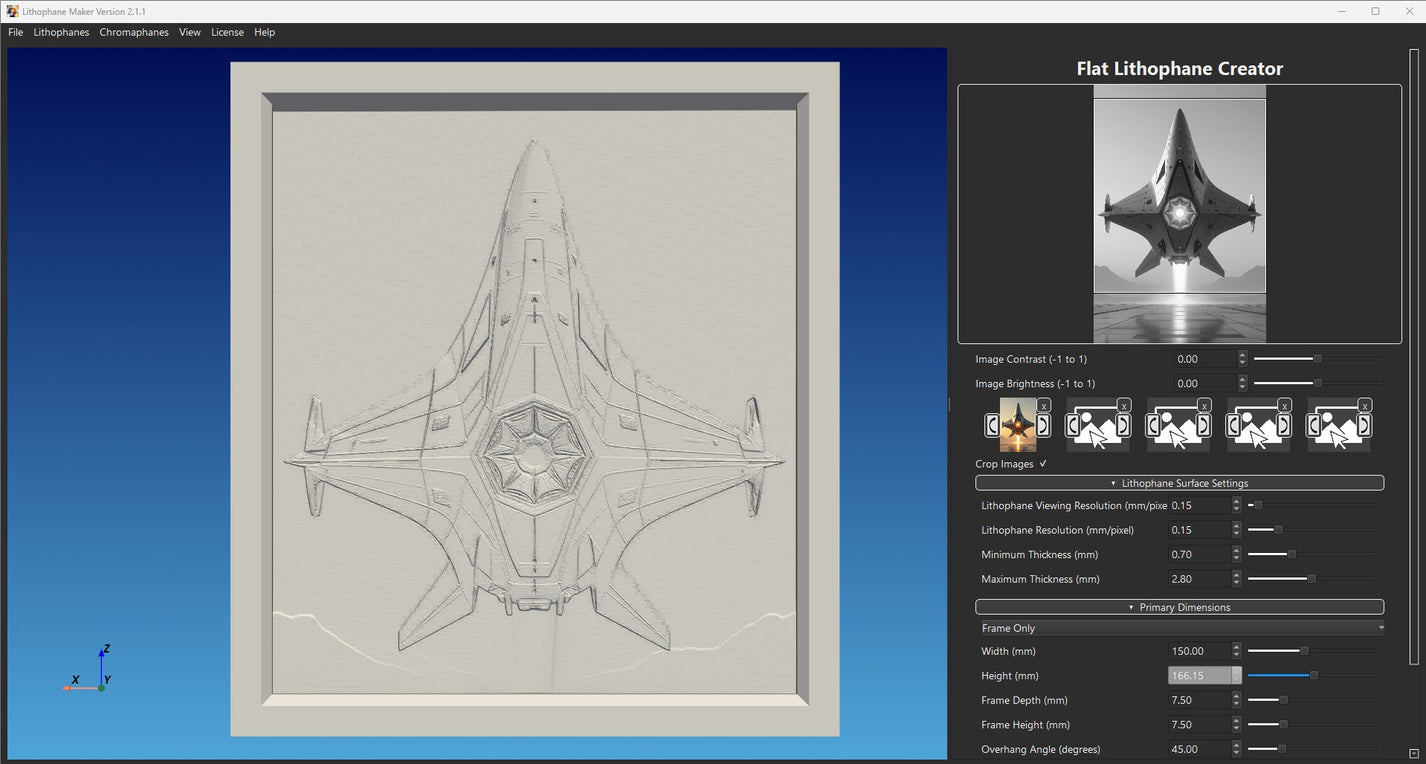Image resolution: width=1426 pixels, height=764 pixels.
Task: Clear the fifth slot using its X button
Action: point(1364,406)
